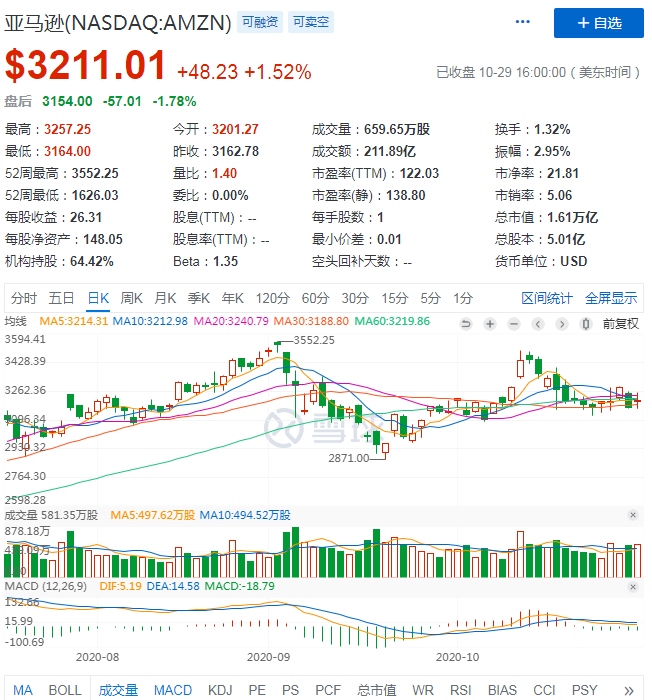Open 前复权 adjustment dropdown
This screenshot has width=652, height=700.
[x=620, y=324]
